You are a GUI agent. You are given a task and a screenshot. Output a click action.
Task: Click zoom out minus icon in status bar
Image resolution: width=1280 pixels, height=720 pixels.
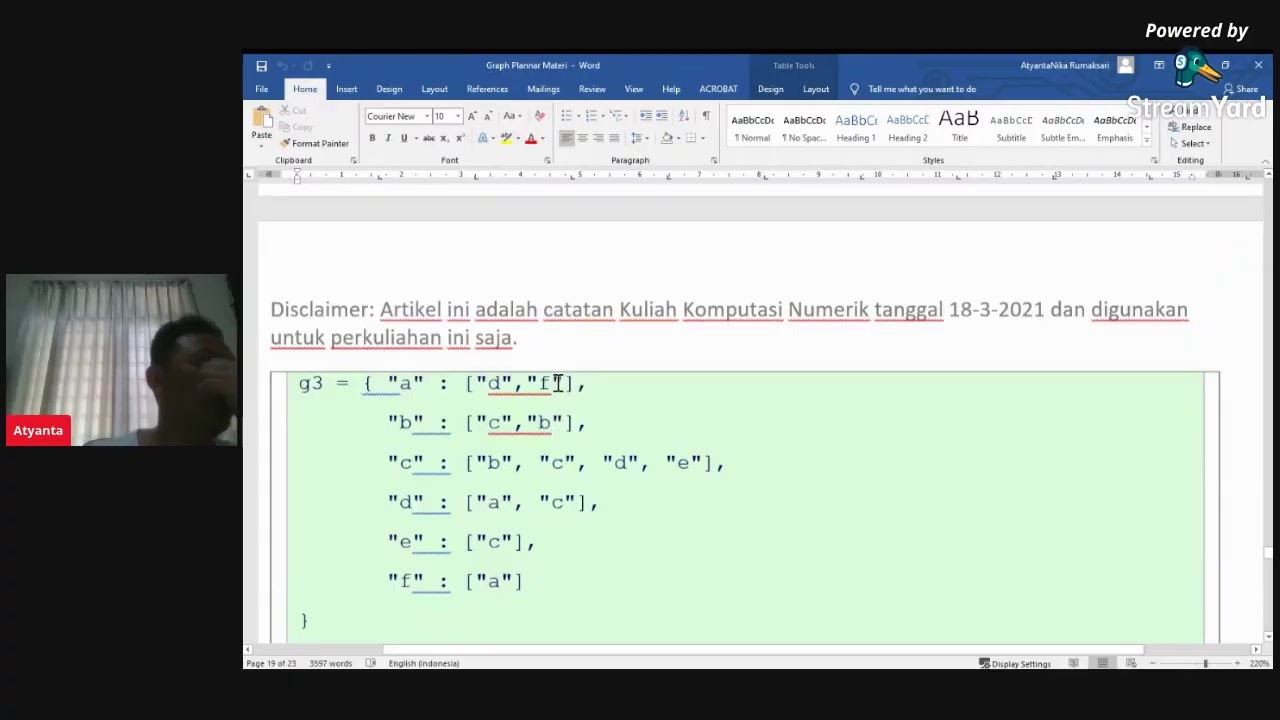click(x=1153, y=663)
